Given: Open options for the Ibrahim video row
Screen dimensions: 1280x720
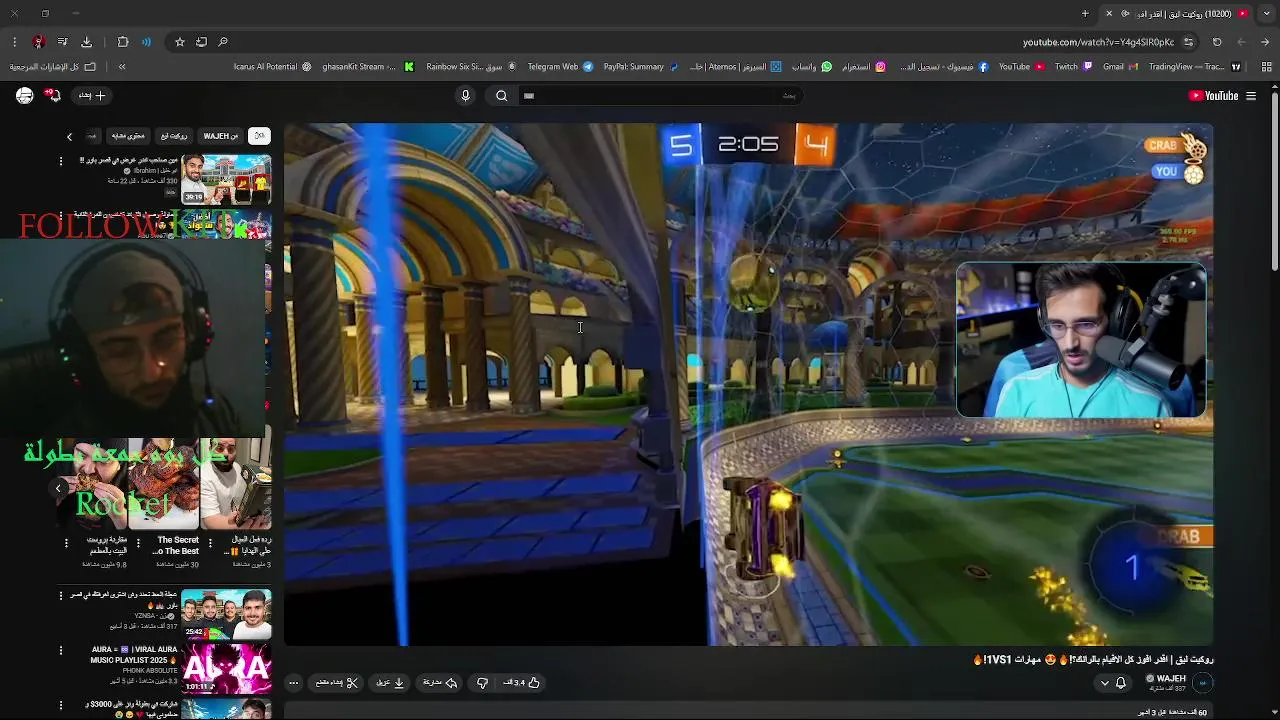Looking at the screenshot, I should click(61, 161).
